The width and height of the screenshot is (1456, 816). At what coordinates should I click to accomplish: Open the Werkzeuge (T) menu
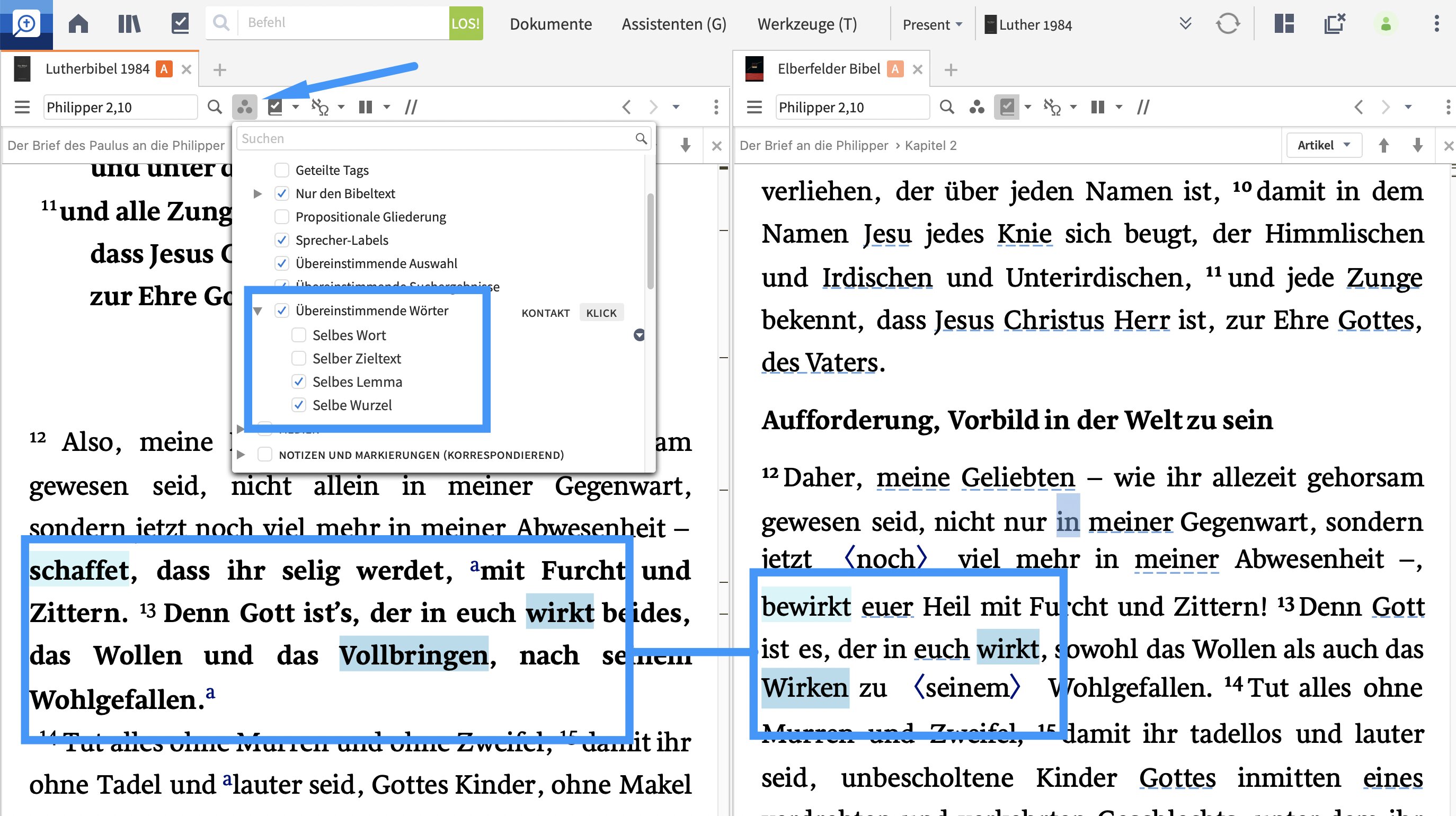pyautogui.click(x=806, y=24)
